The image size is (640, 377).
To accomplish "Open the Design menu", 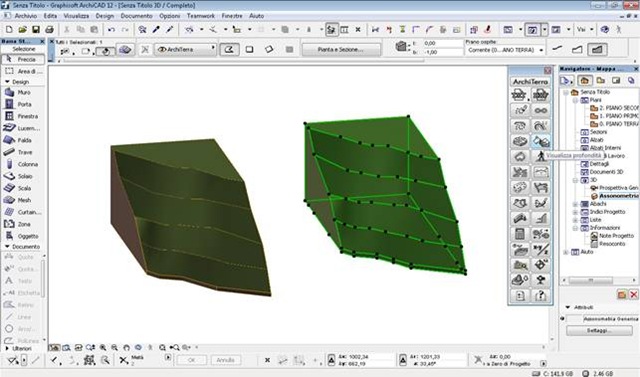I will coord(105,16).
